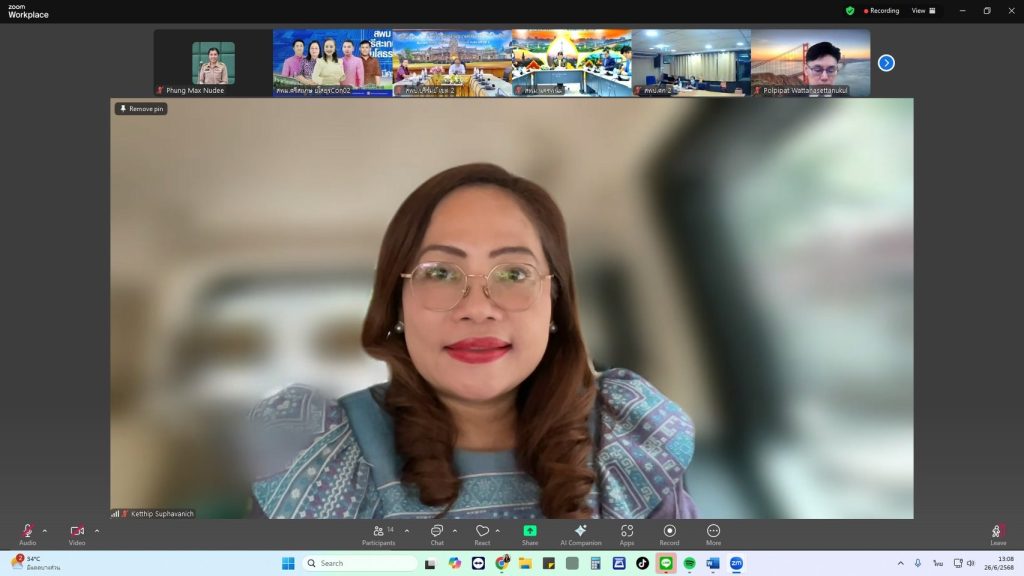The height and width of the screenshot is (576, 1024).
Task: Click the Remove pin button
Action: (141, 109)
